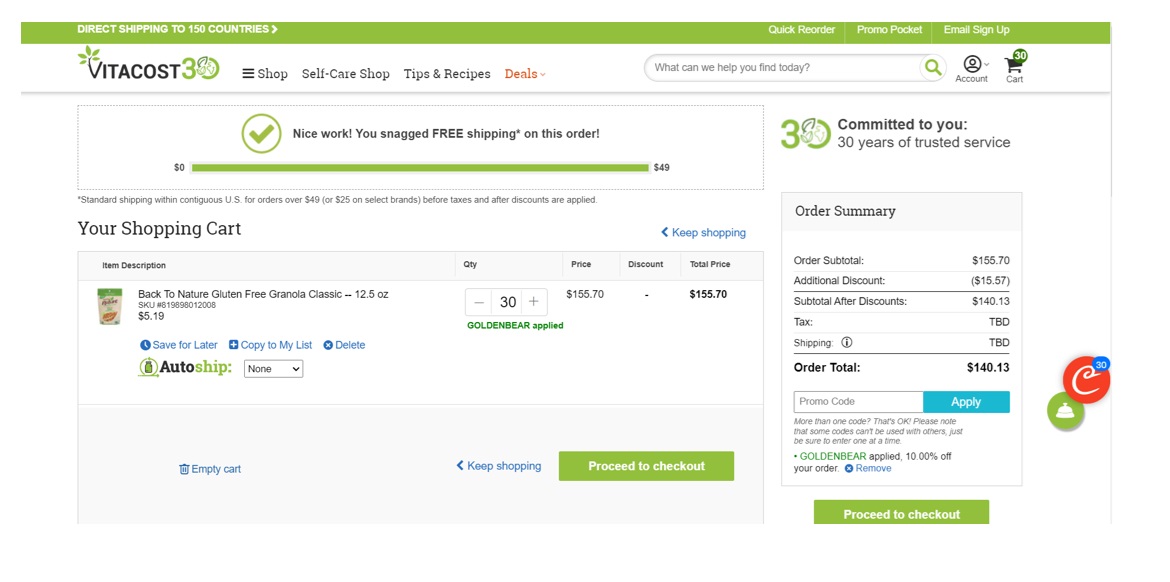Viewport: 1170px width, 582px height.
Task: Click Keep shopping beside checkout button
Action: click(x=498, y=466)
